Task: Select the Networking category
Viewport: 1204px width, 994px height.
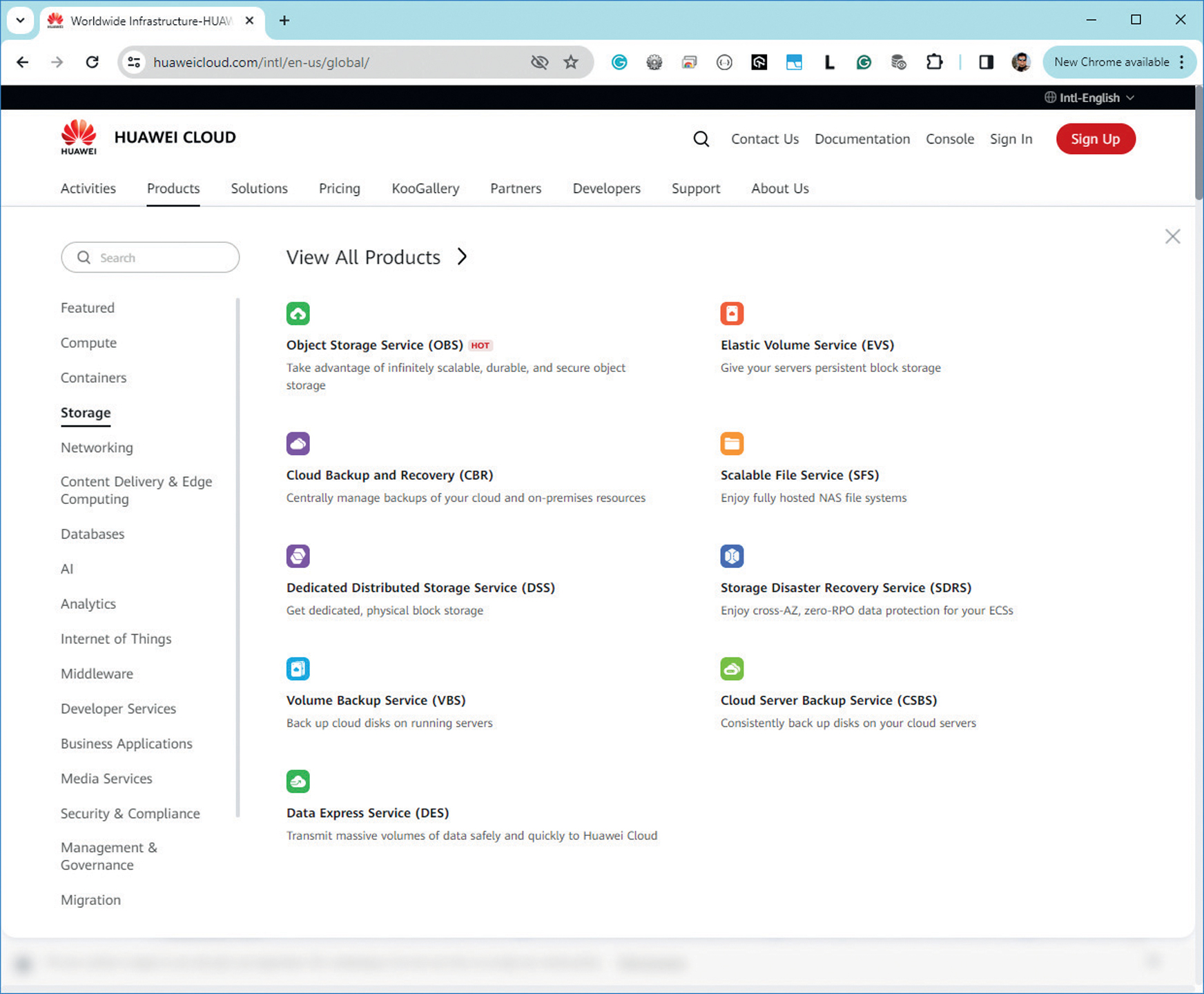Action: click(97, 447)
